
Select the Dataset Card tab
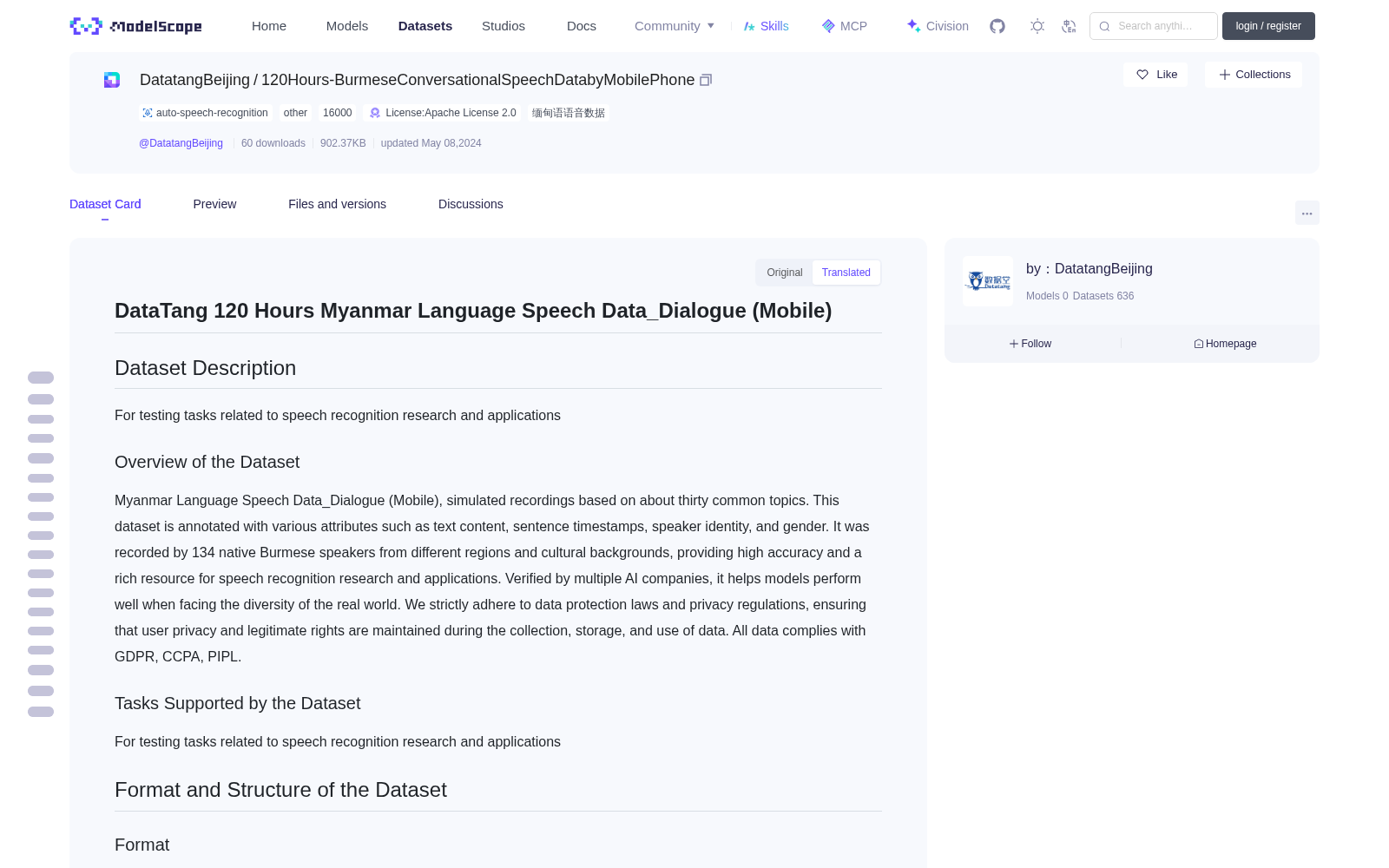point(105,204)
